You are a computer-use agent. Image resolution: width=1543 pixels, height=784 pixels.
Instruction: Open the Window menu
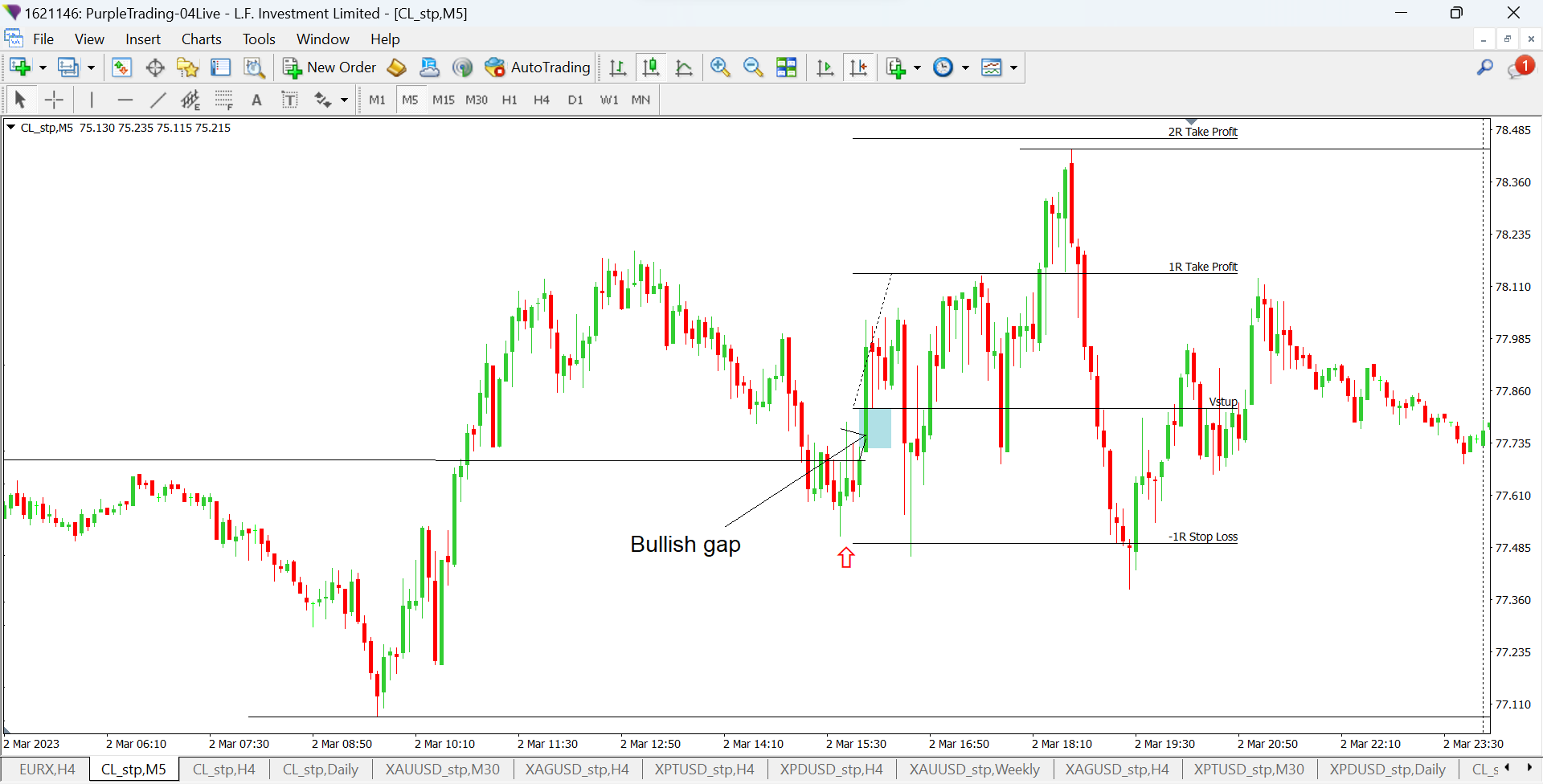pos(323,39)
